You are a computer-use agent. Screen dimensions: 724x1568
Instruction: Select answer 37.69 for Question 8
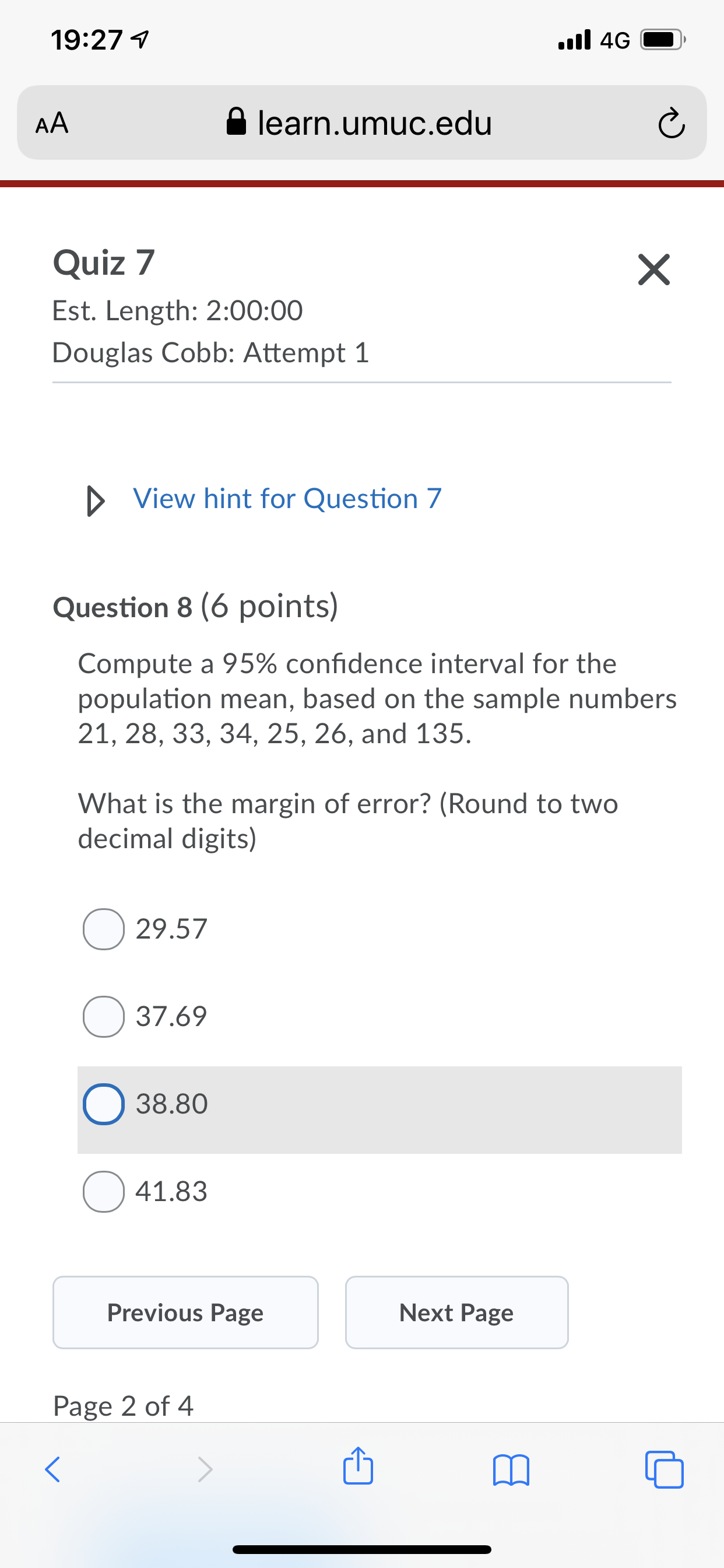pyautogui.click(x=103, y=1016)
